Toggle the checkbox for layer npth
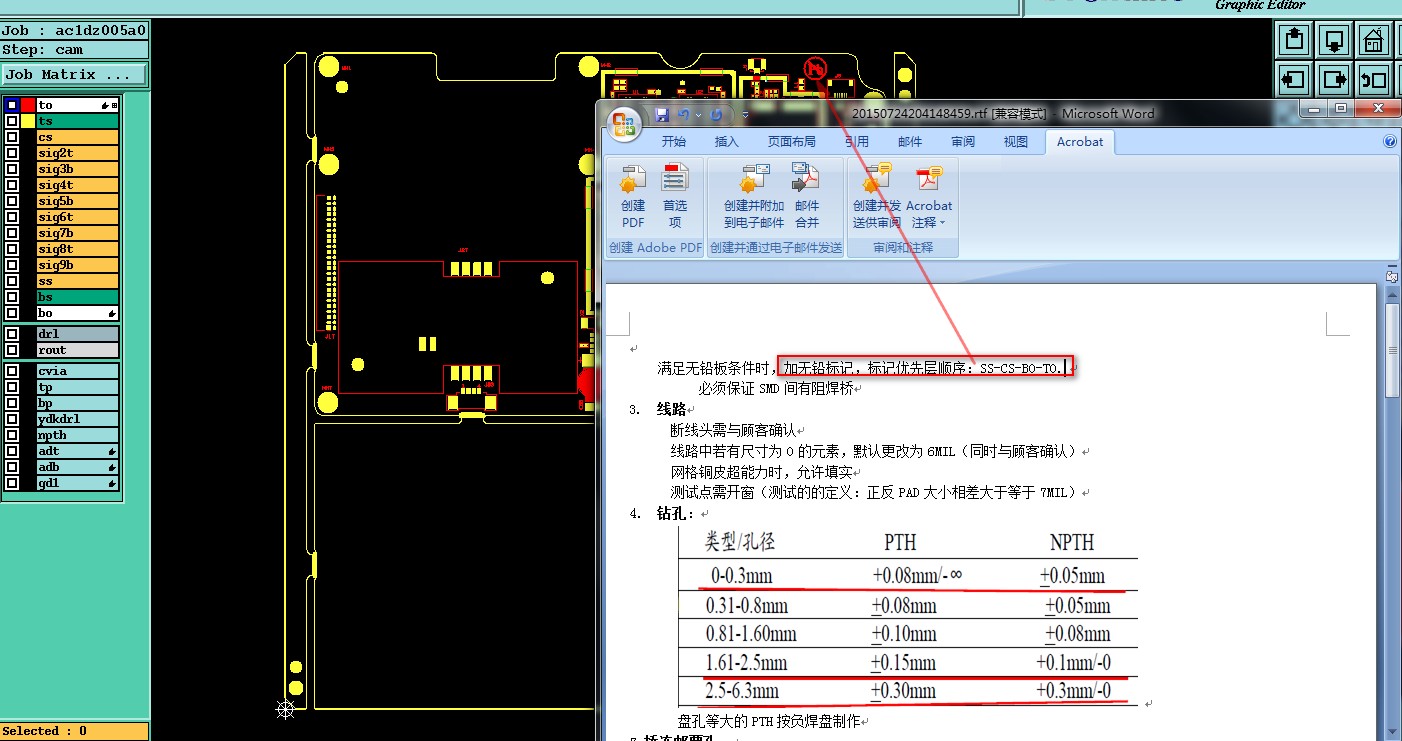The image size is (1402, 741). point(12,435)
